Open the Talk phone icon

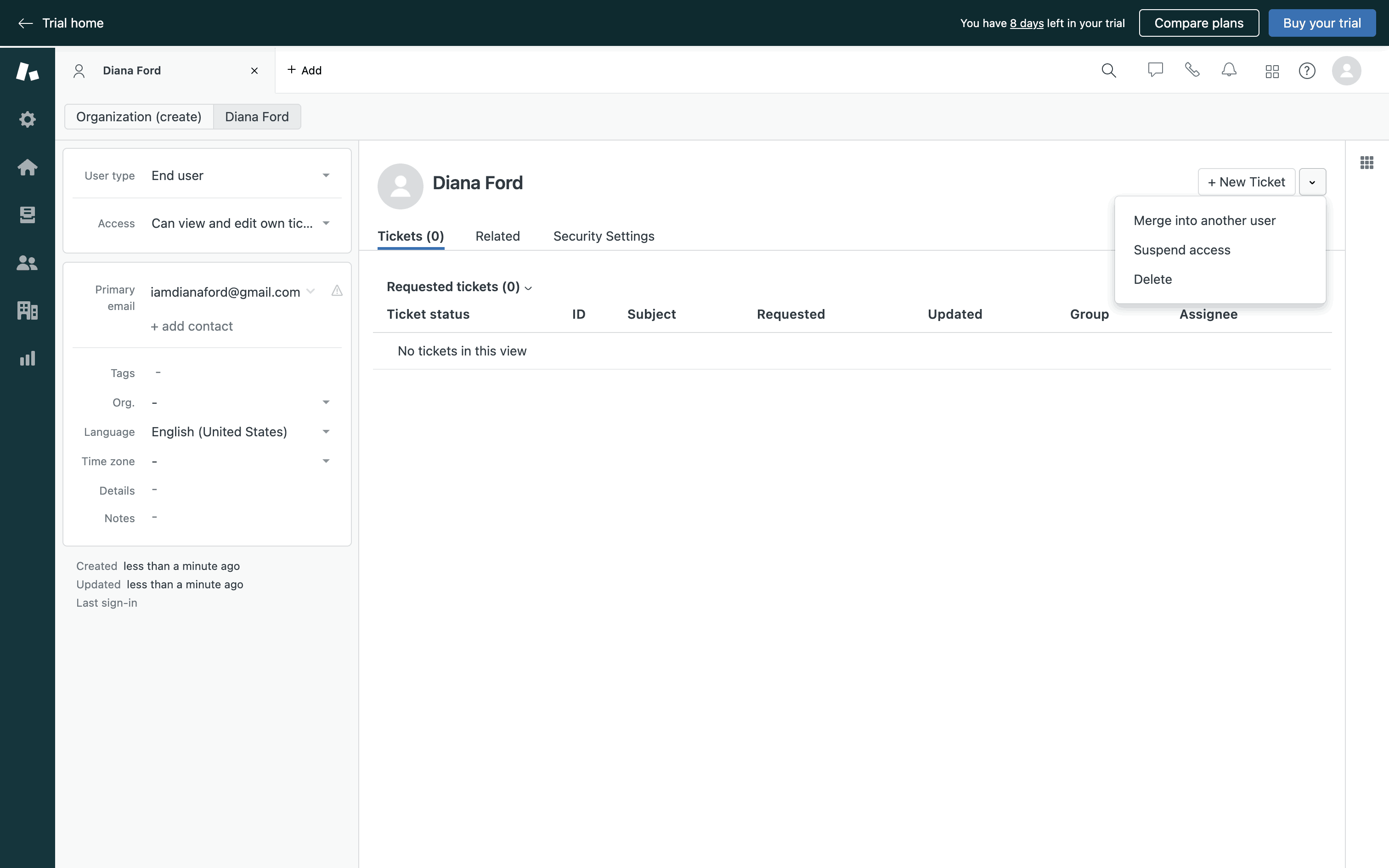(x=1192, y=70)
